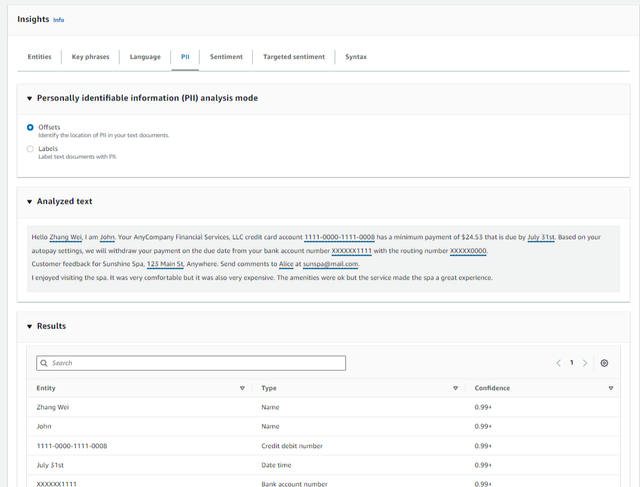Sort results by Entity column arrow

[x=242, y=388]
